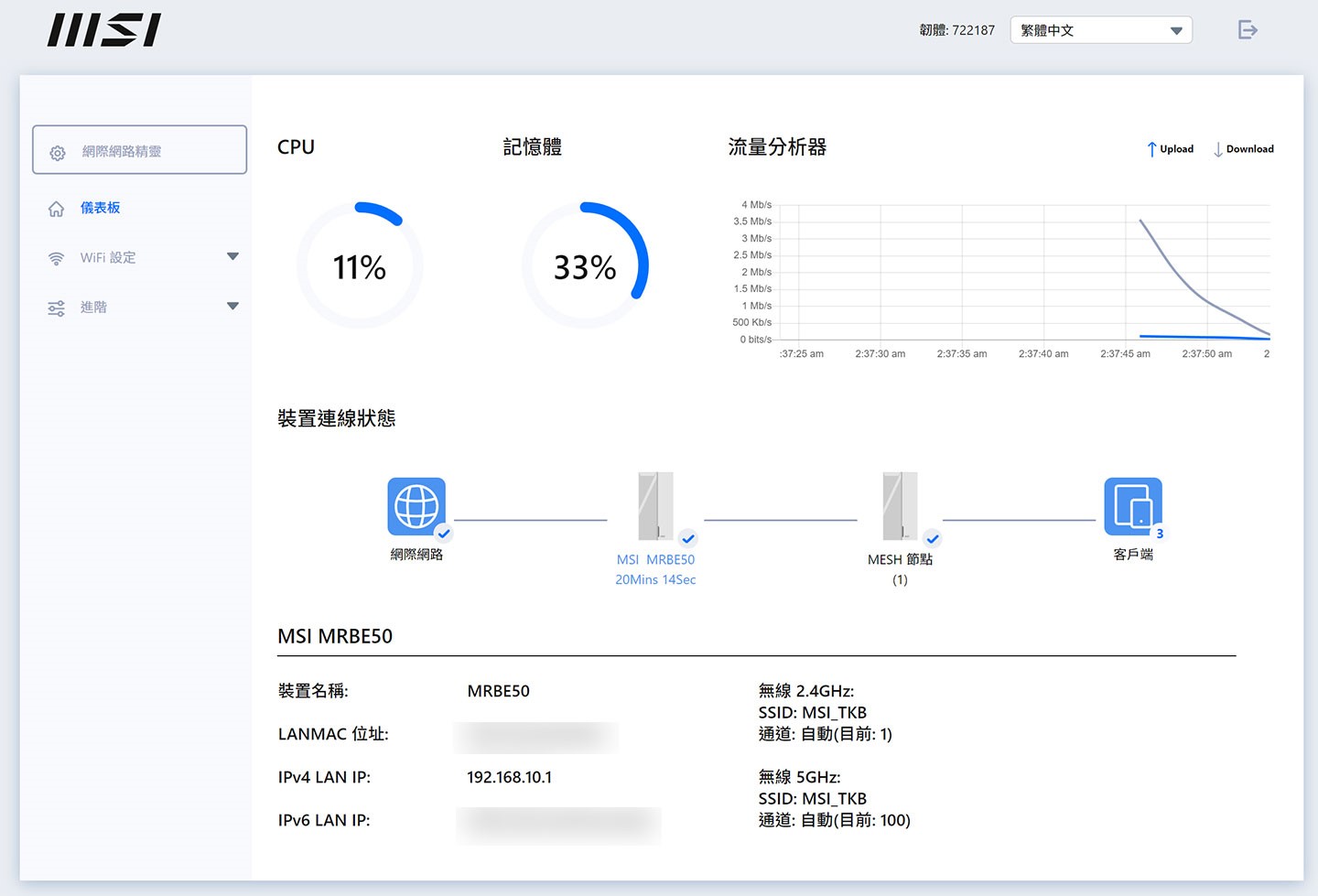Open the 繁體中文 language dropdown
1318x896 pixels.
pos(1100,29)
